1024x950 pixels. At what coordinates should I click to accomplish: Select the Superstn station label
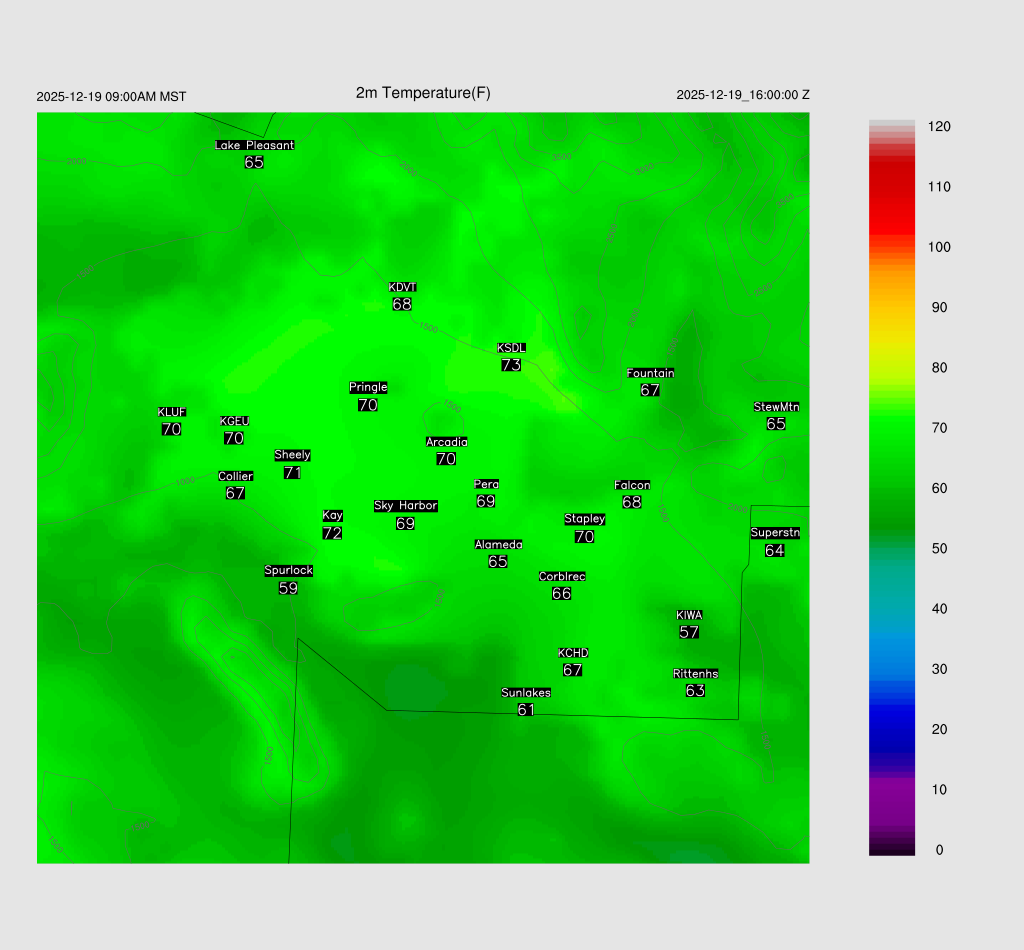point(775,533)
